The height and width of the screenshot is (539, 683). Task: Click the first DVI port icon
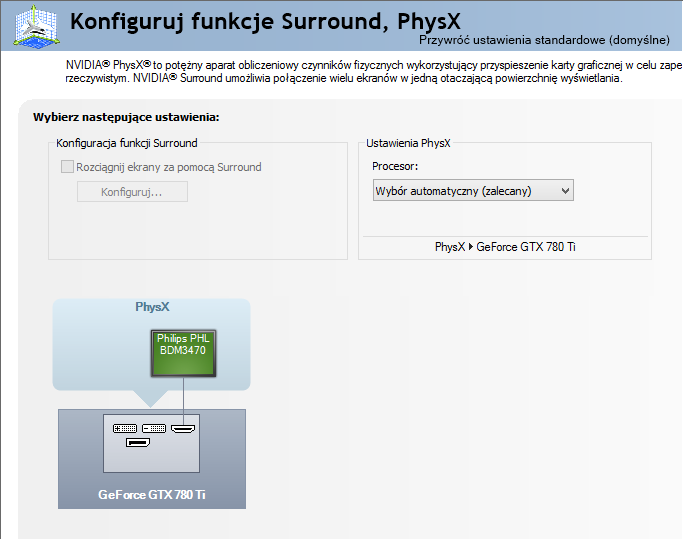[x=125, y=429]
